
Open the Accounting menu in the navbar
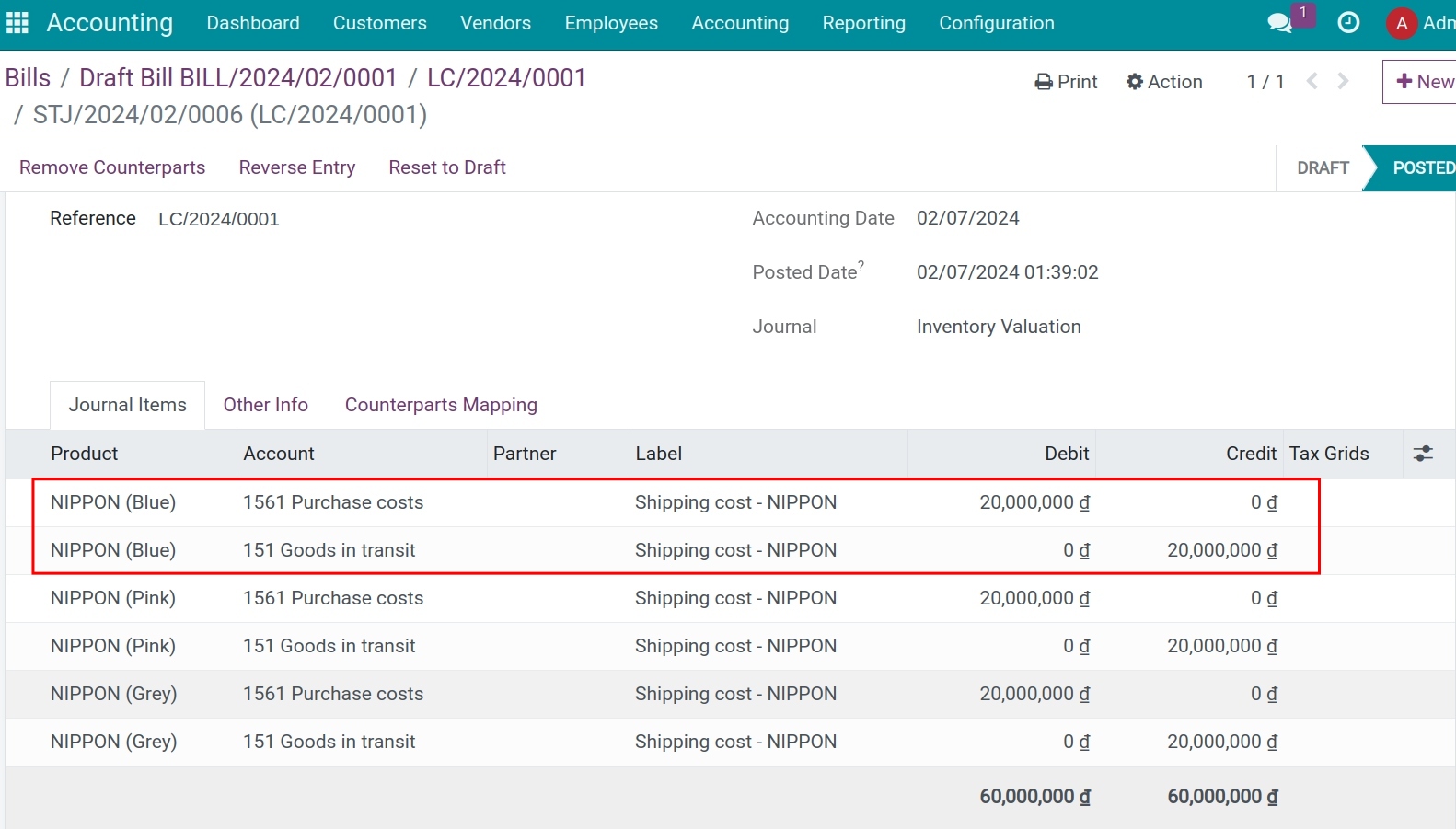pos(740,23)
